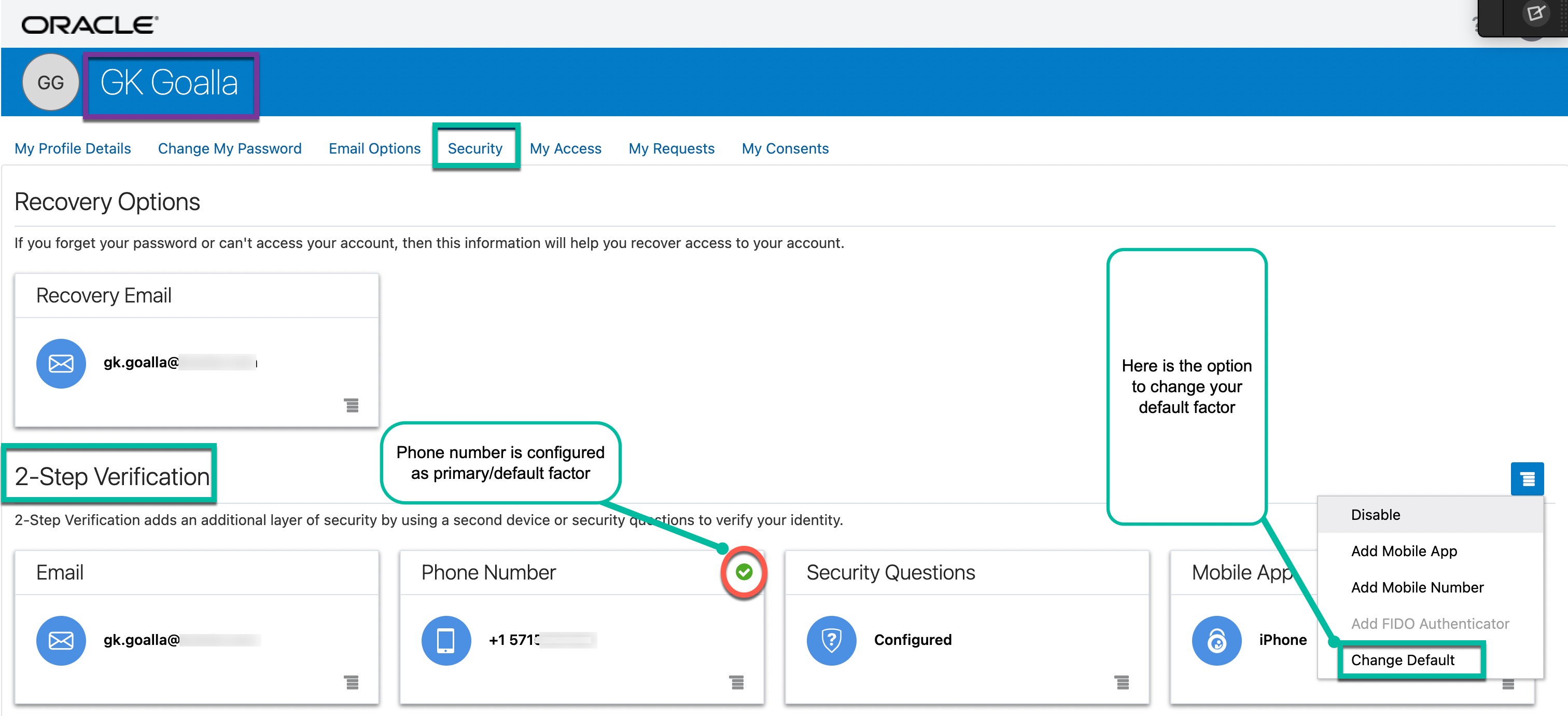The height and width of the screenshot is (716, 1568).
Task: Open the 2-Step Email card options menu
Action: pos(351,682)
